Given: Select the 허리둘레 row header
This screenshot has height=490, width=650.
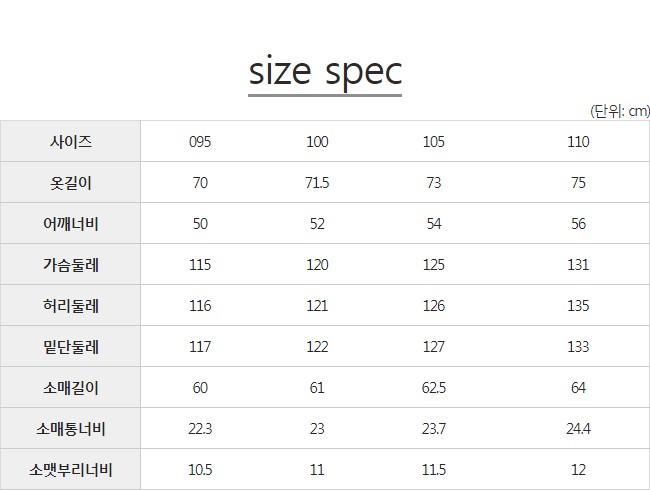Looking at the screenshot, I should tap(71, 305).
